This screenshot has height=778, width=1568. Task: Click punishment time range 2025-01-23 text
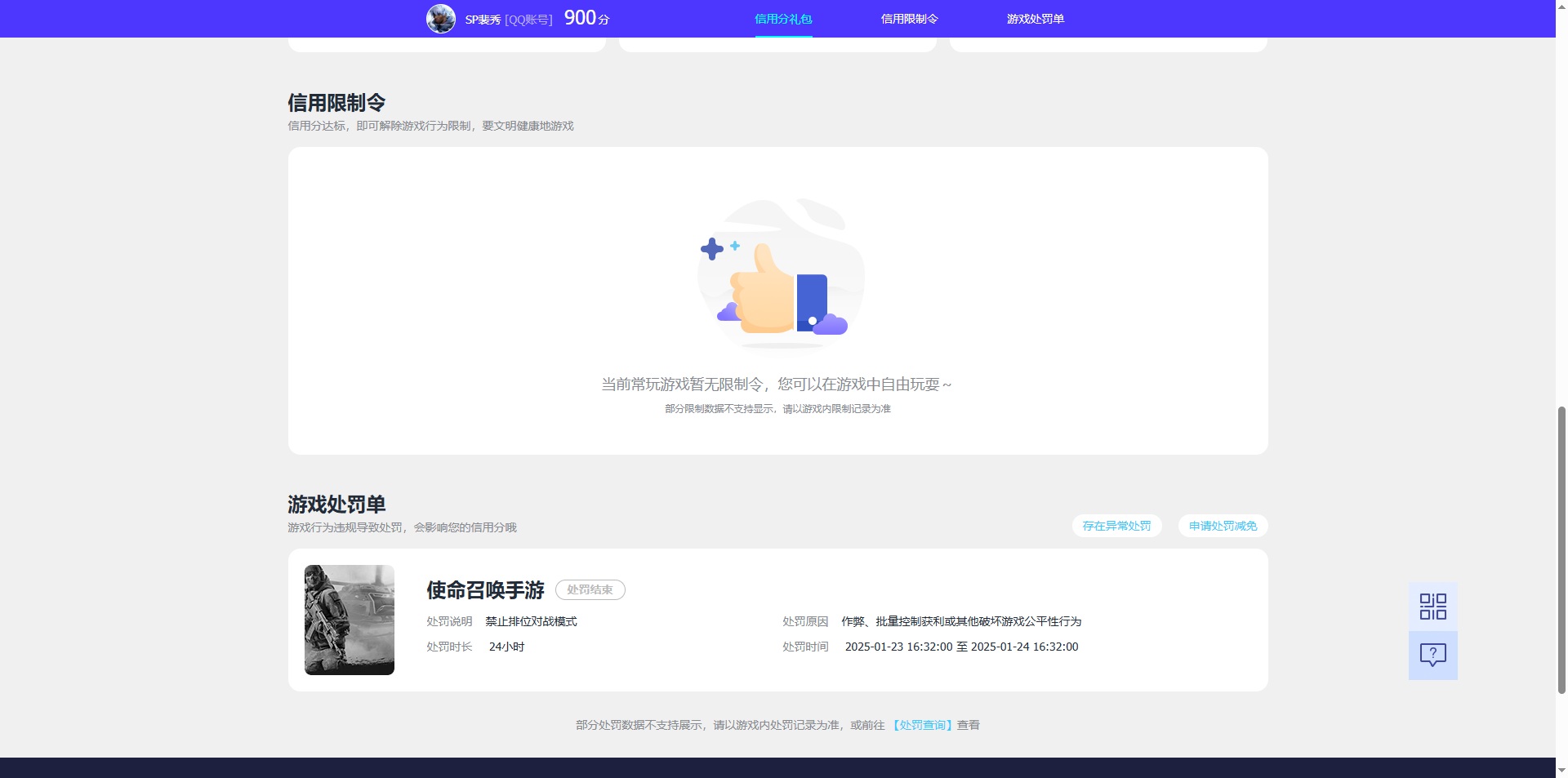[961, 647]
